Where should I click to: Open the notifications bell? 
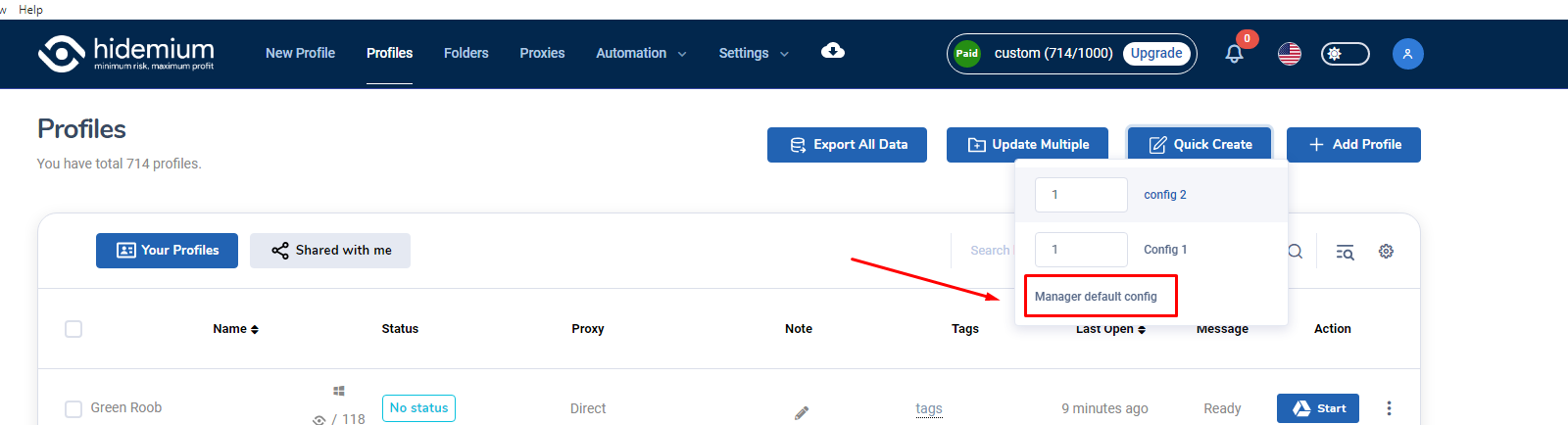click(1234, 54)
